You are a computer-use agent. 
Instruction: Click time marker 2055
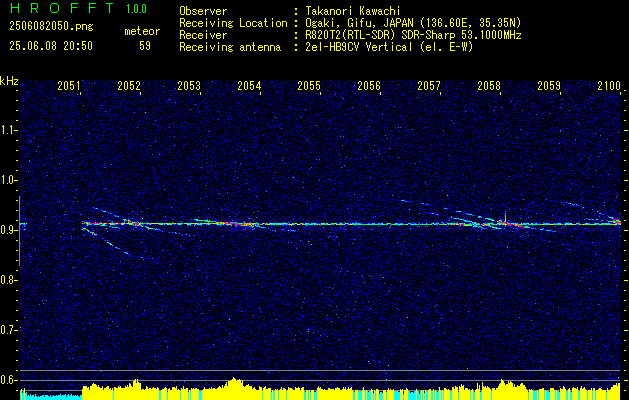pos(309,85)
